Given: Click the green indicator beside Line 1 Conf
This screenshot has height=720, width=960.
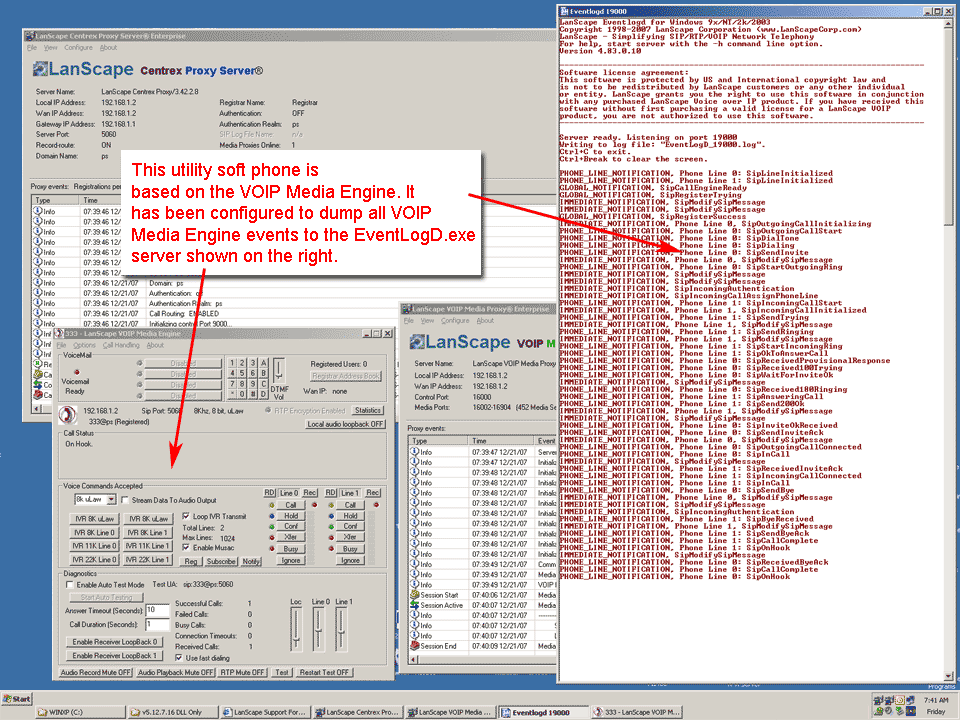Looking at the screenshot, I should tap(331, 527).
